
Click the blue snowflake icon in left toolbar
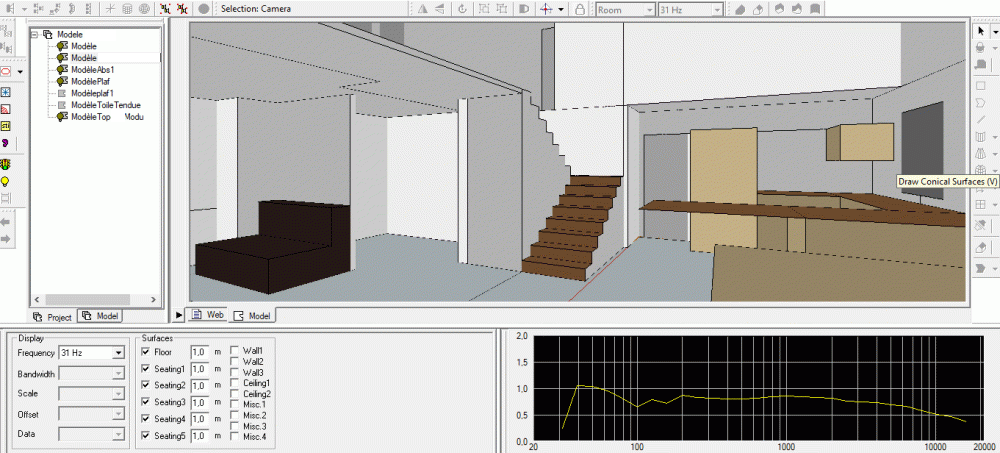[x=6, y=93]
